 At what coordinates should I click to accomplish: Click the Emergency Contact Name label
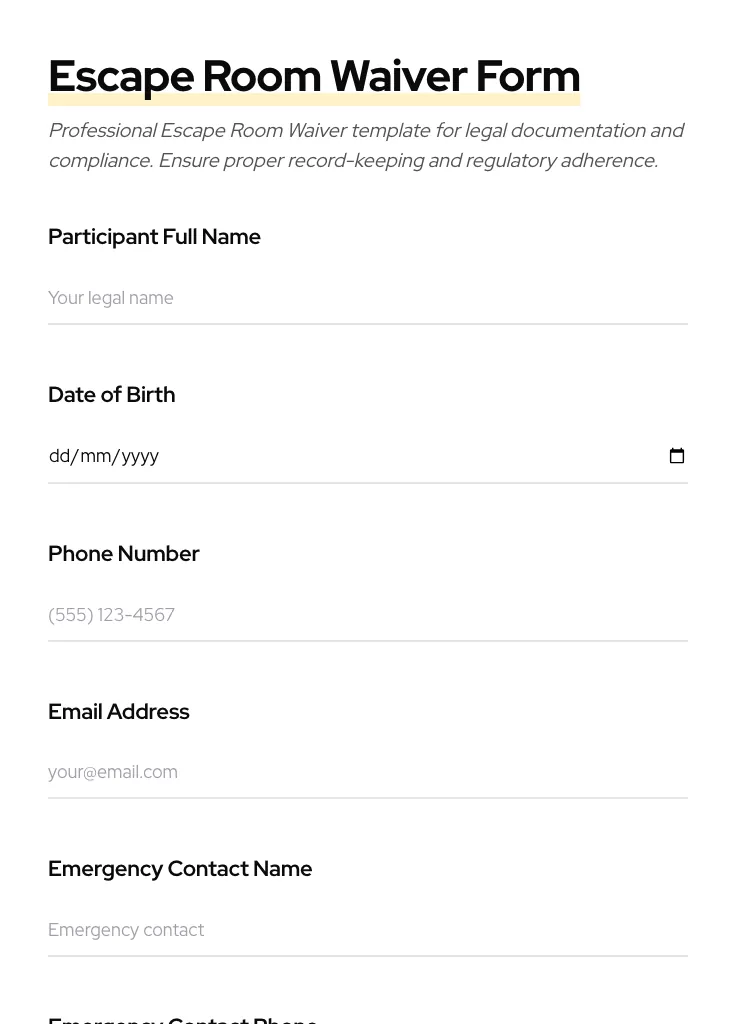pos(180,869)
